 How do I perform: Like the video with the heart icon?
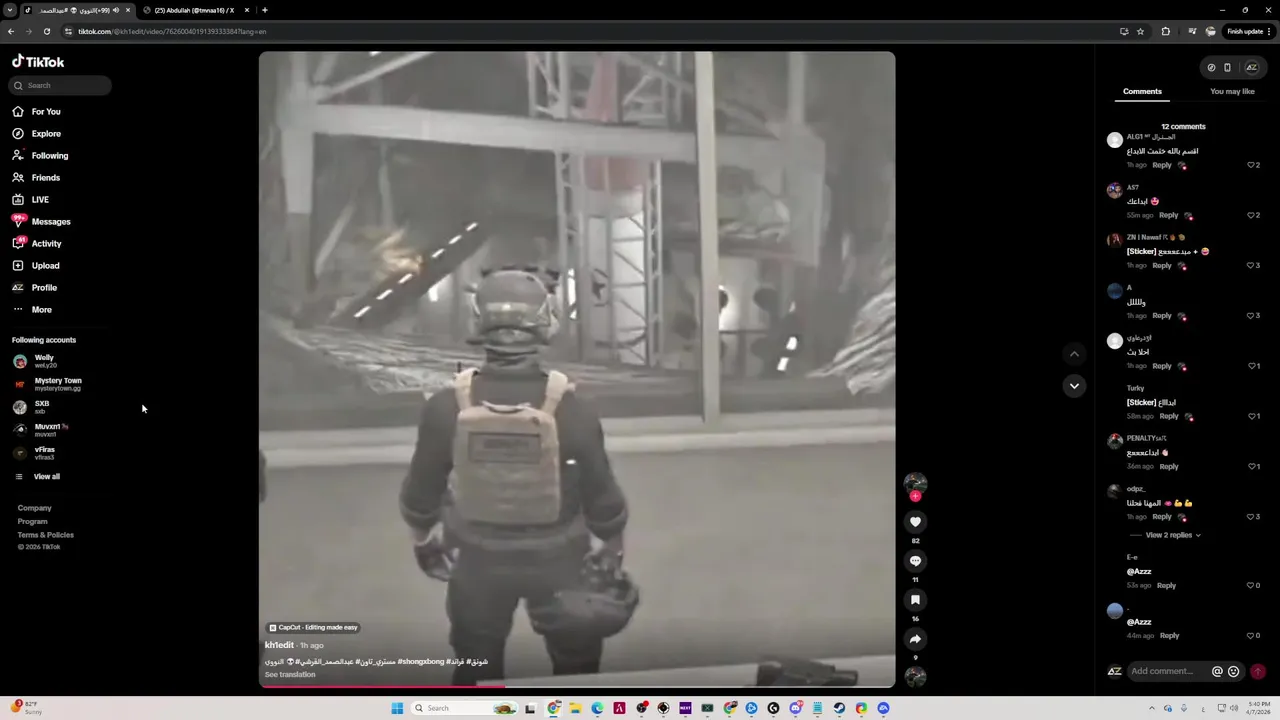tap(915, 522)
